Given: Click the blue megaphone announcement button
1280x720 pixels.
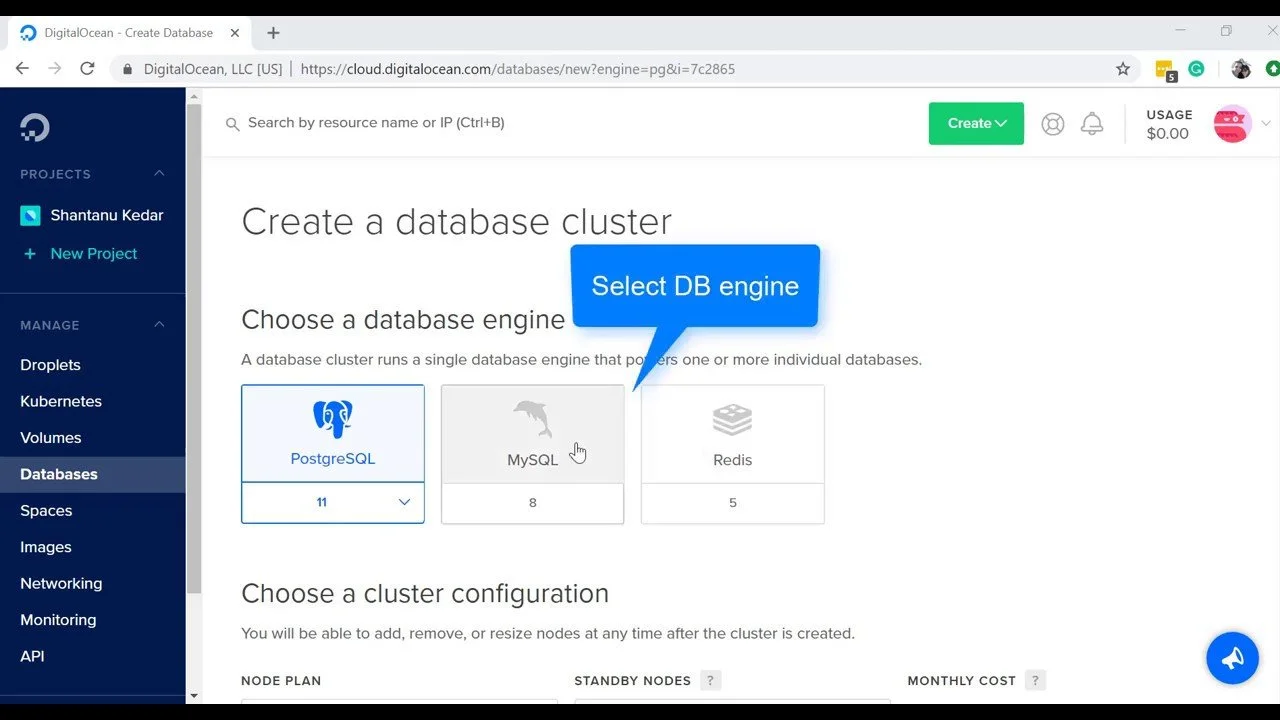Looking at the screenshot, I should click(x=1232, y=658).
